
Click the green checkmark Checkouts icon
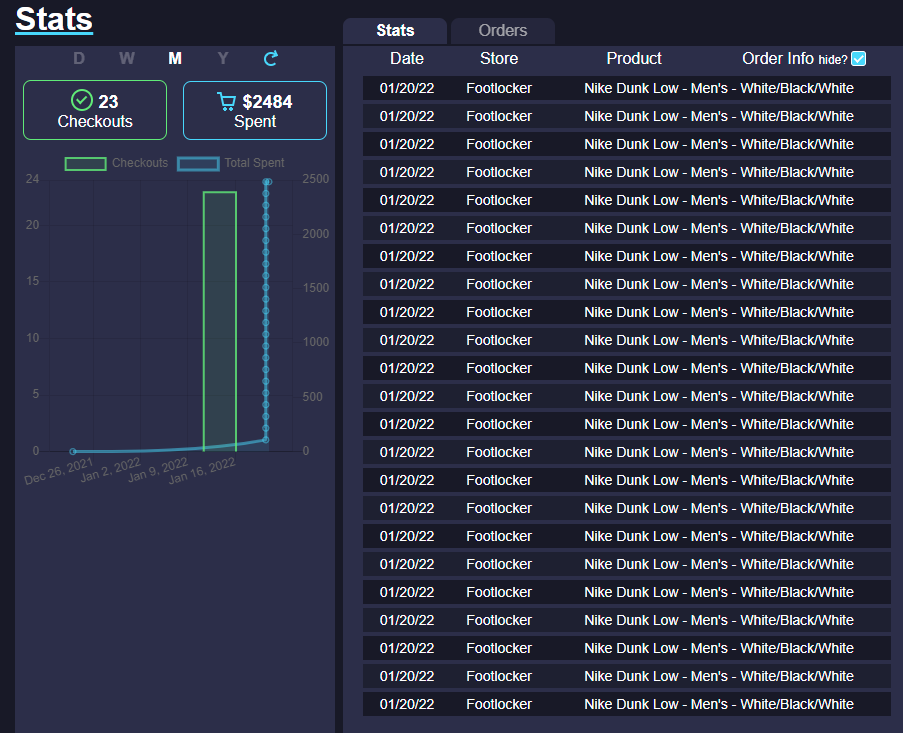click(82, 100)
